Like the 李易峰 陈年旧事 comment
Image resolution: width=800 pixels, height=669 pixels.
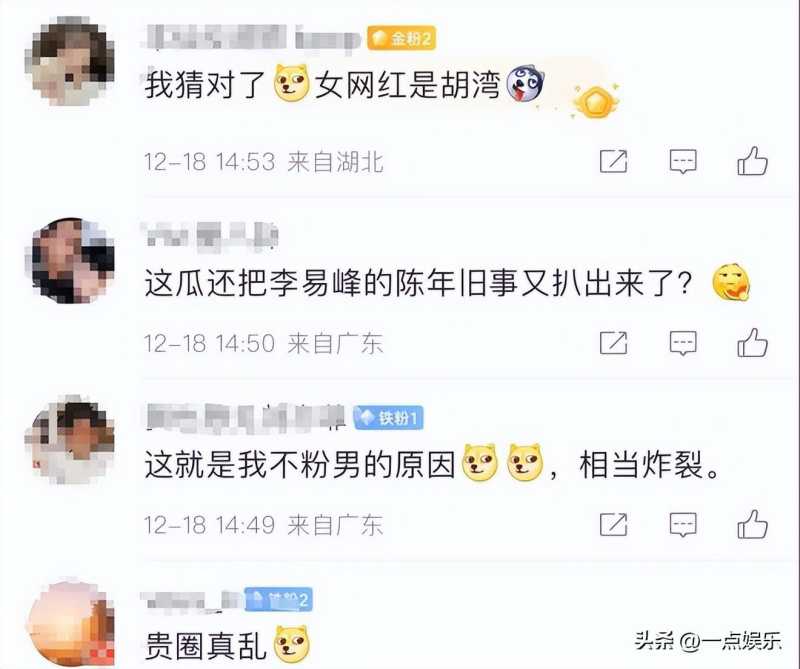(753, 342)
